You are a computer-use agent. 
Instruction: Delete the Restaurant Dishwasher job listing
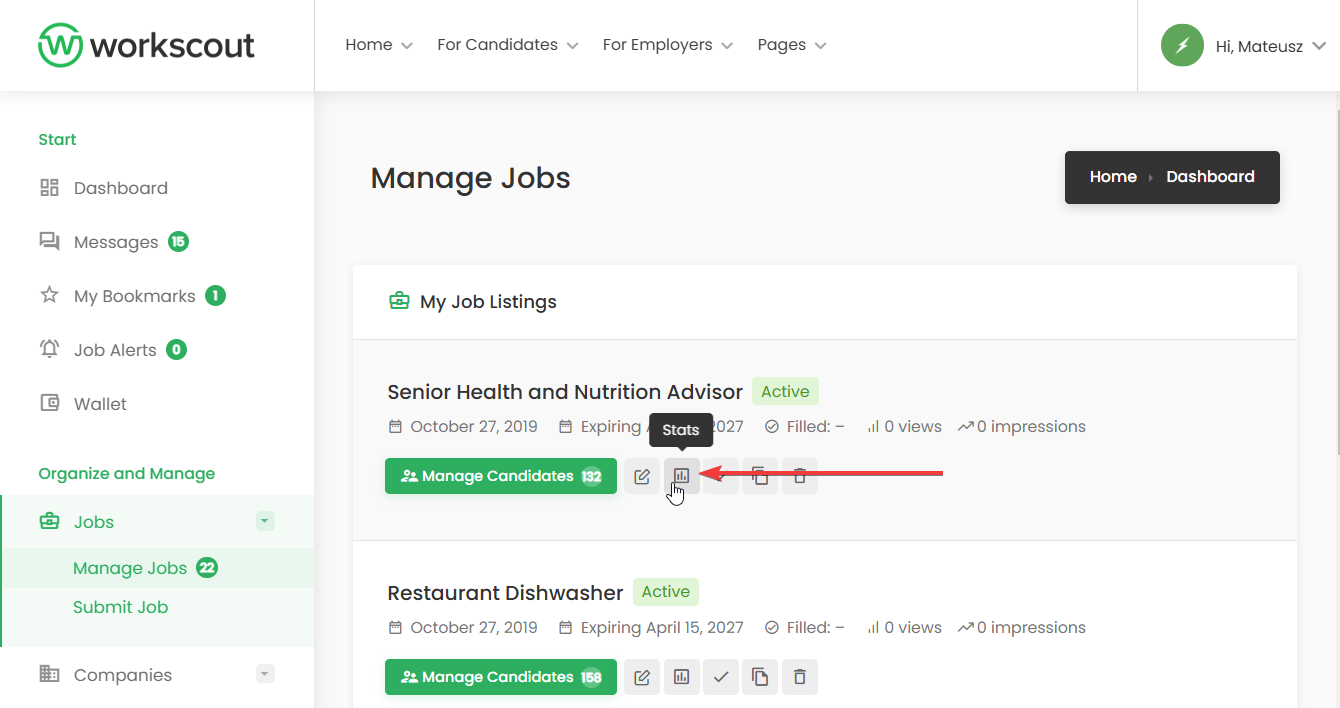(800, 677)
